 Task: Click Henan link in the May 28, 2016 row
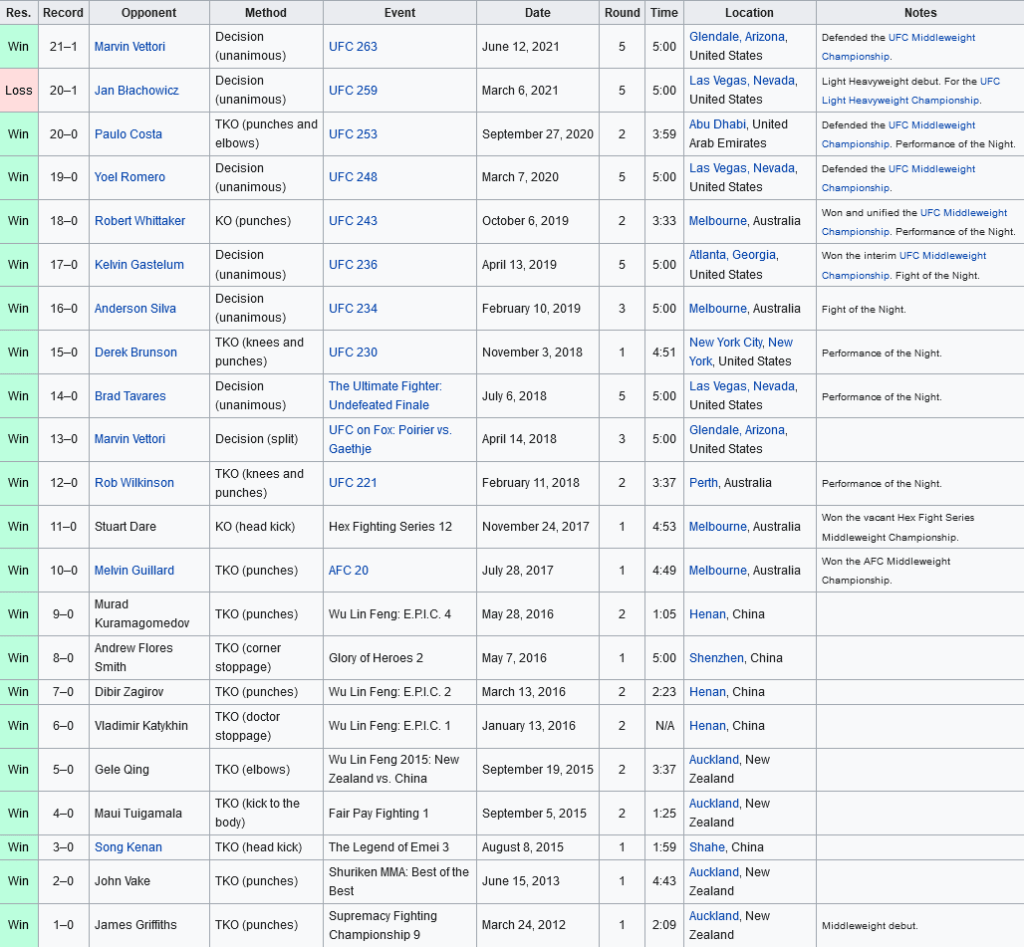(707, 614)
